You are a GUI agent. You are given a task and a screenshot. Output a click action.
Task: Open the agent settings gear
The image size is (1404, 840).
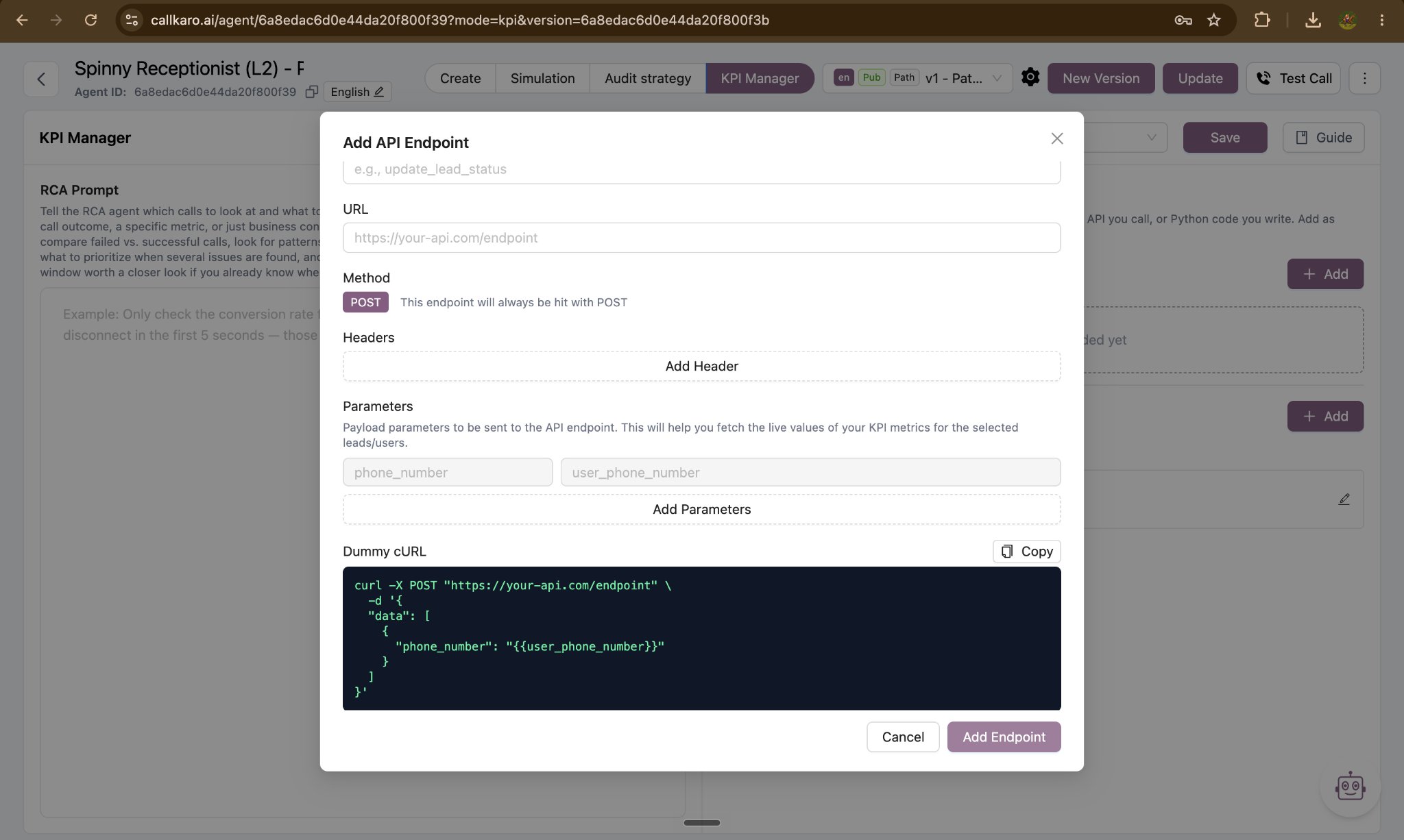1030,77
